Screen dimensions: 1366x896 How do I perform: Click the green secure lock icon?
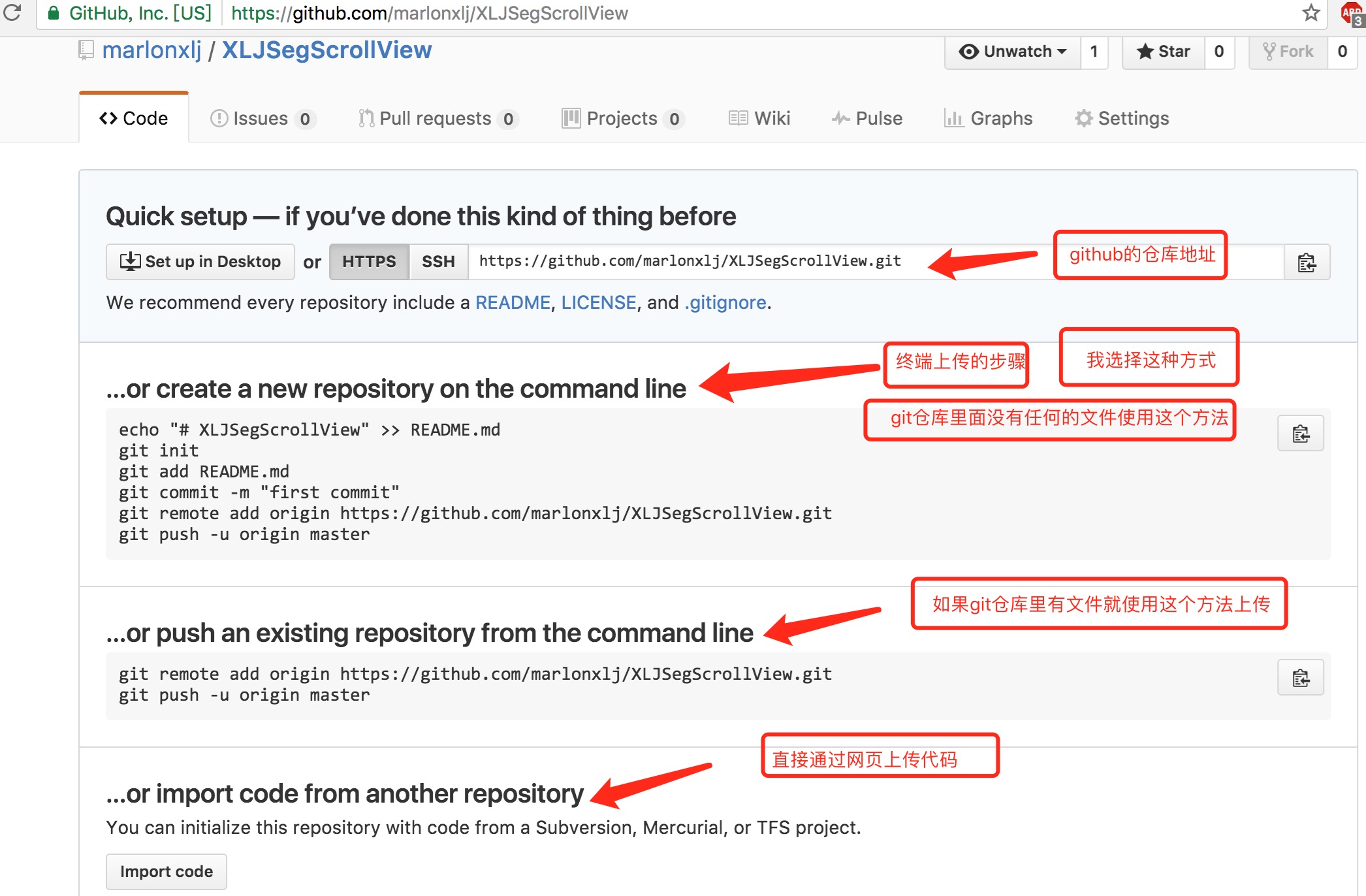point(54,13)
